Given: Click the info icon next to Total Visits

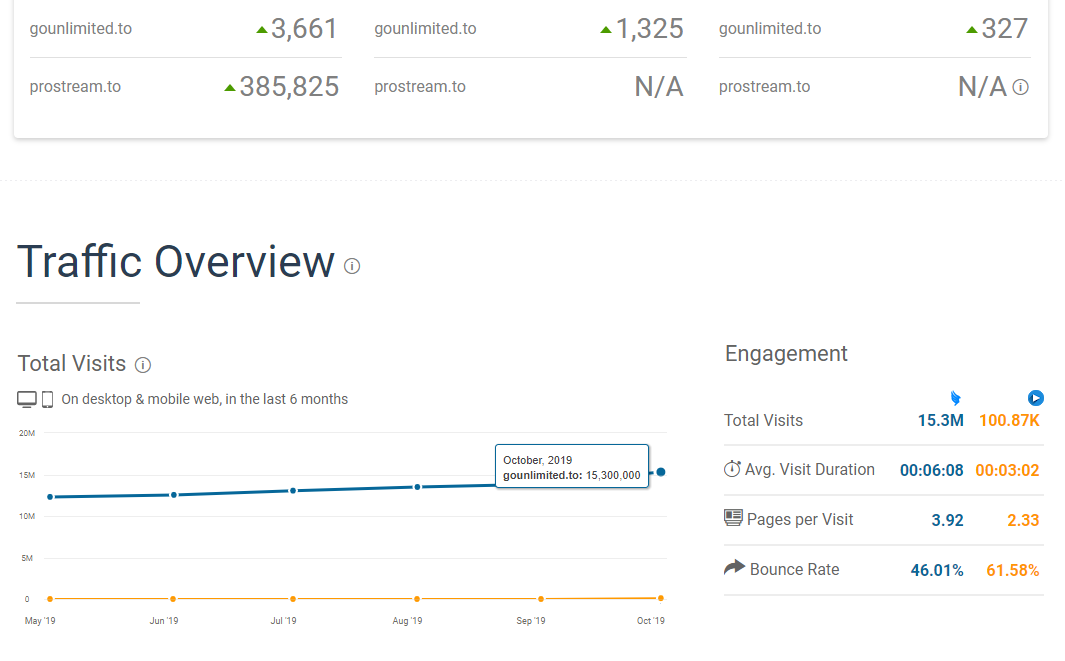Looking at the screenshot, I should (143, 365).
